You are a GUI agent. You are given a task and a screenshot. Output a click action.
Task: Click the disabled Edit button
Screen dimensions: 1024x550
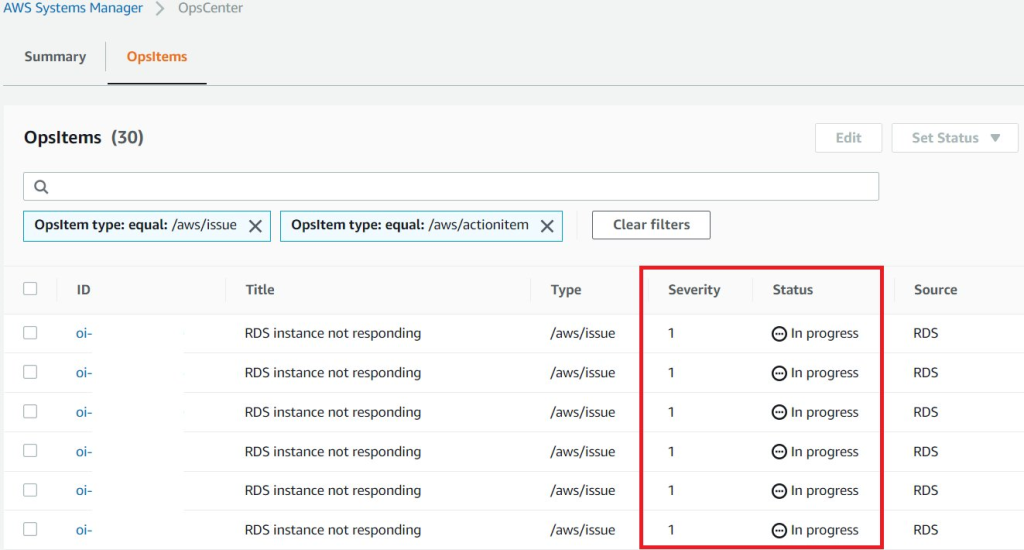[x=848, y=138]
